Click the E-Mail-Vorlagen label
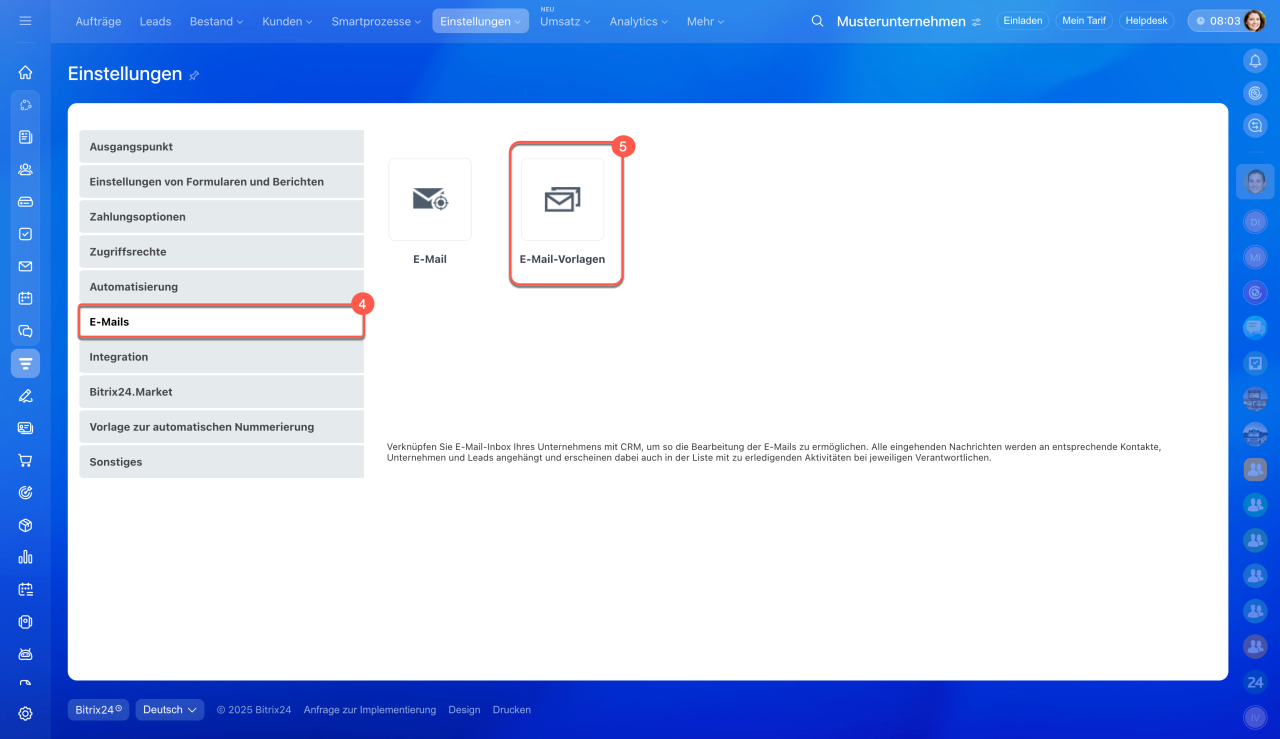The width and height of the screenshot is (1280, 739). [x=562, y=259]
